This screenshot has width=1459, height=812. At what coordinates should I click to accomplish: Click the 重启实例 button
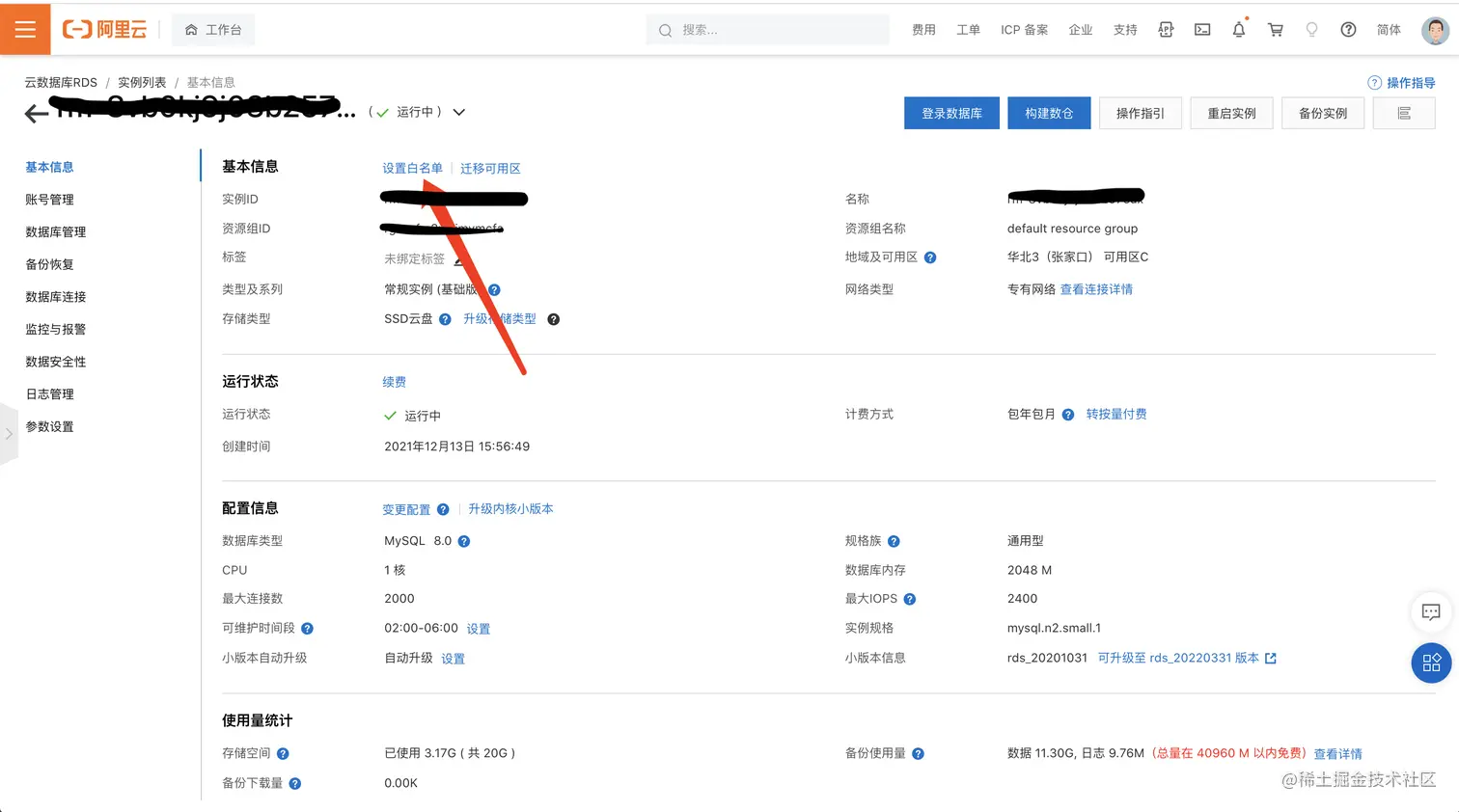[1231, 113]
